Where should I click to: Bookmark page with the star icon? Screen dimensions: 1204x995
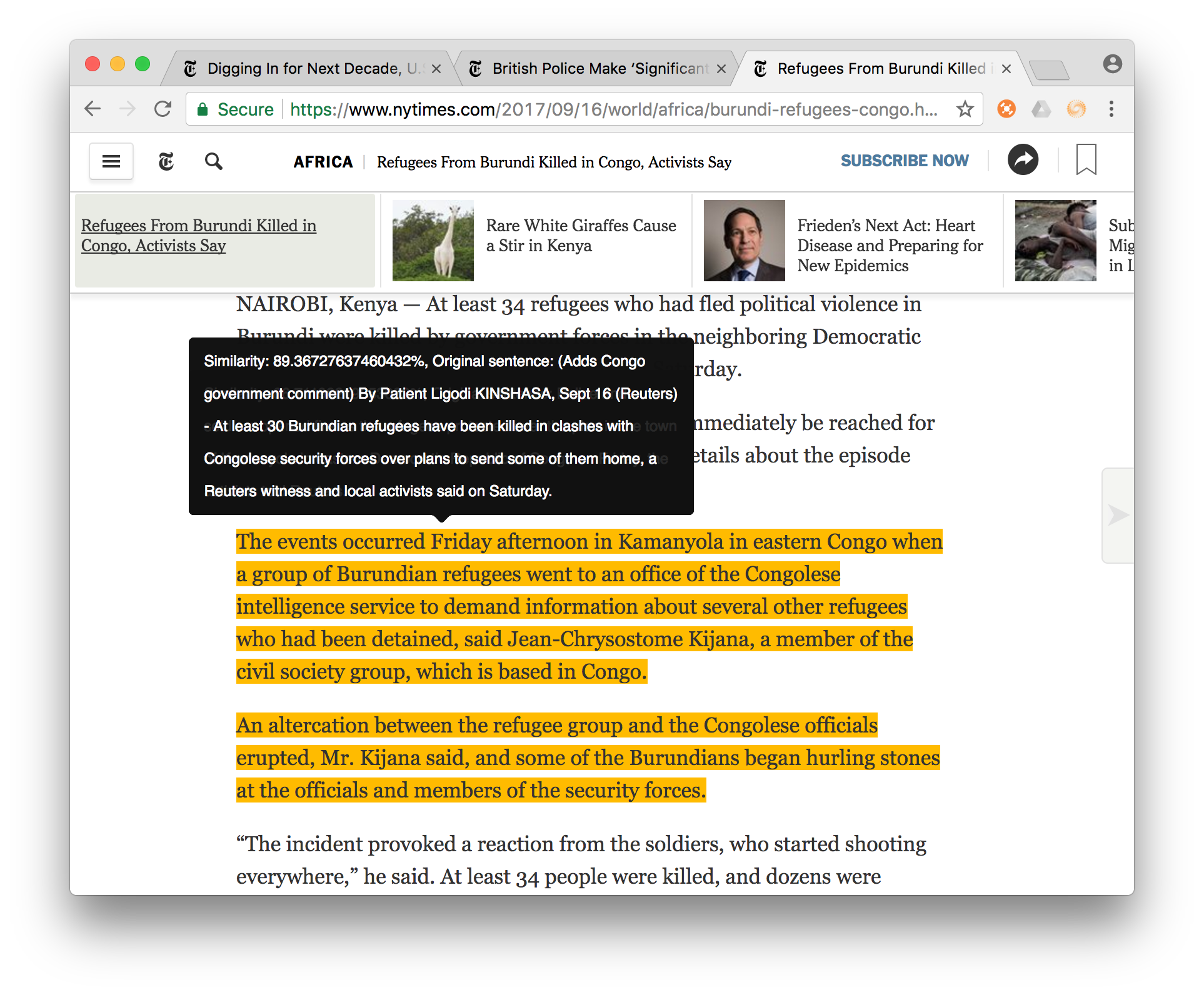pos(965,109)
